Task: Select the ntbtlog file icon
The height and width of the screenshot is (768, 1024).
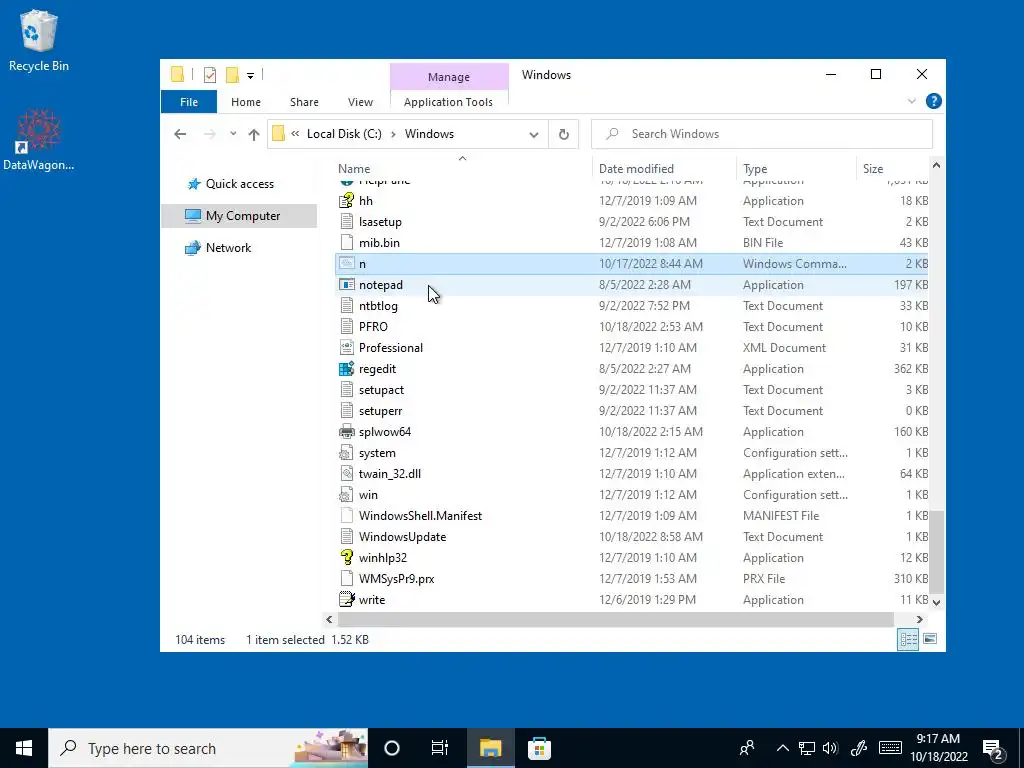Action: (x=347, y=306)
